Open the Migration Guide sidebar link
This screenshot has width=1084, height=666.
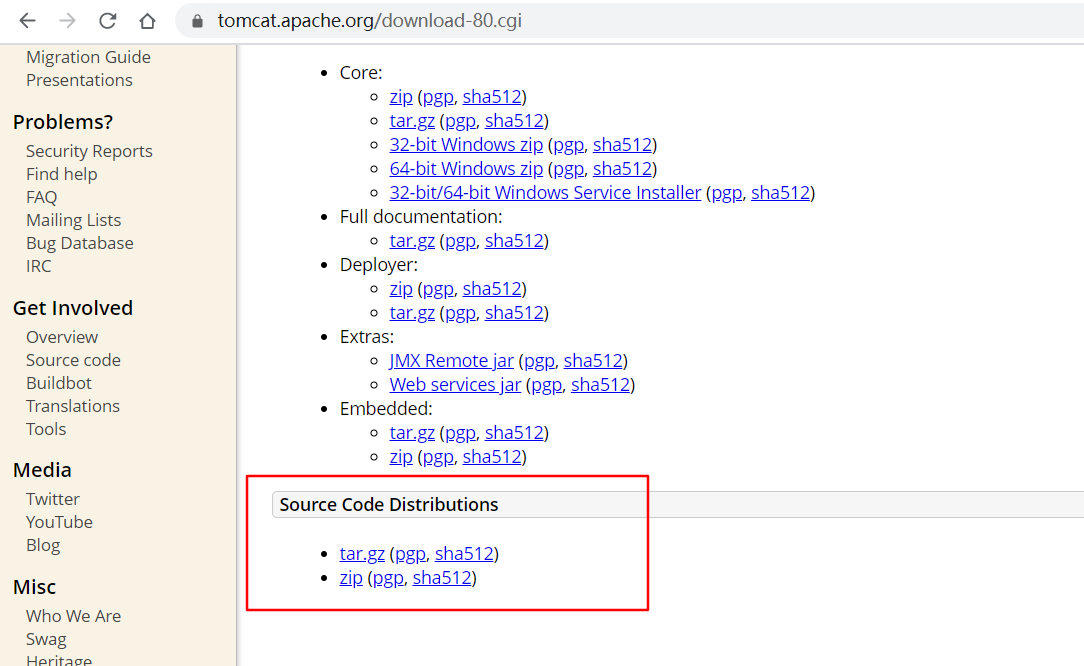[88, 57]
